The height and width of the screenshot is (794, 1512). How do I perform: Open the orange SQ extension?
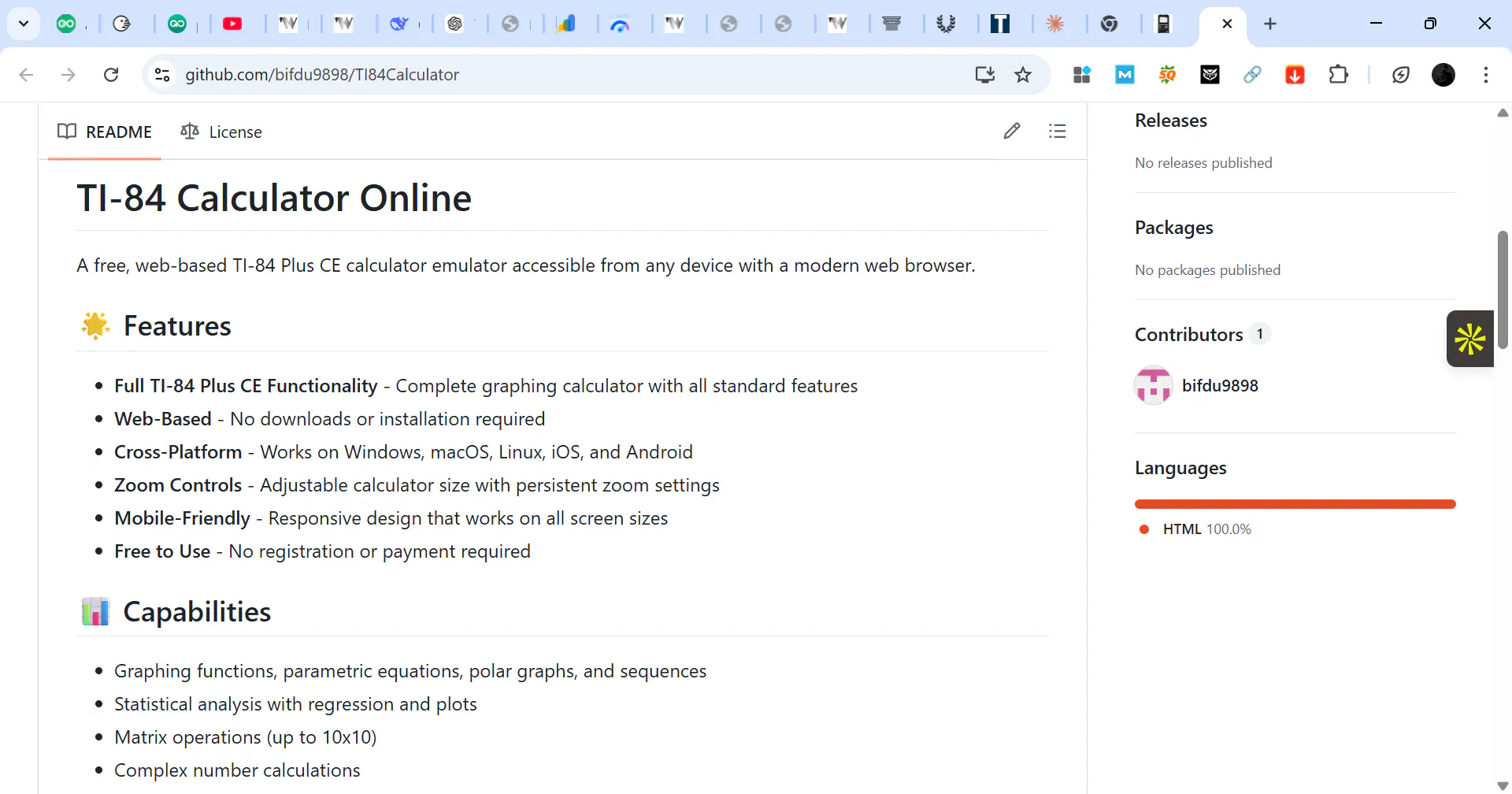point(1167,75)
